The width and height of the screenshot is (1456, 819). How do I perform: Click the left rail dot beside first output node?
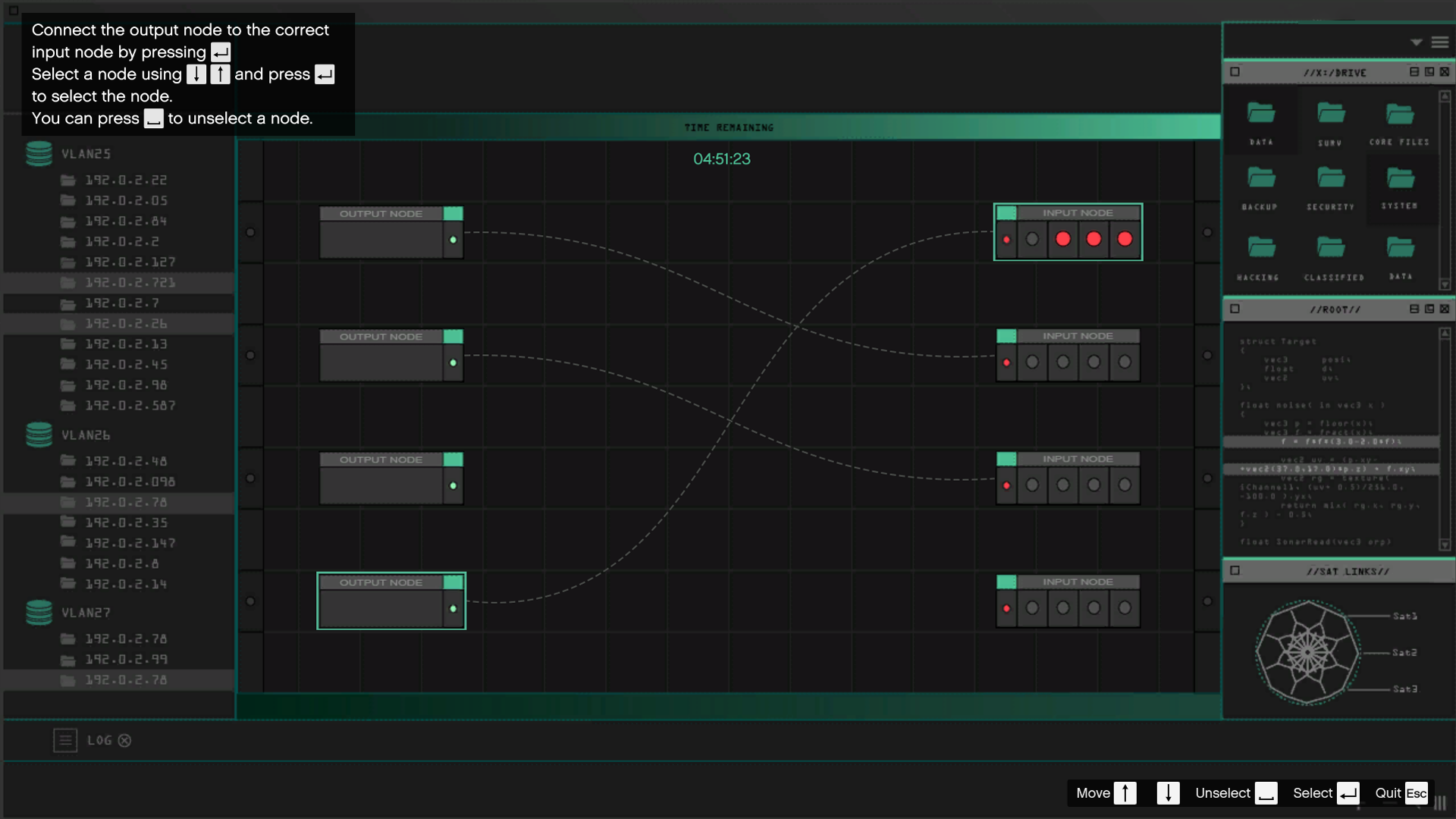coord(250,233)
